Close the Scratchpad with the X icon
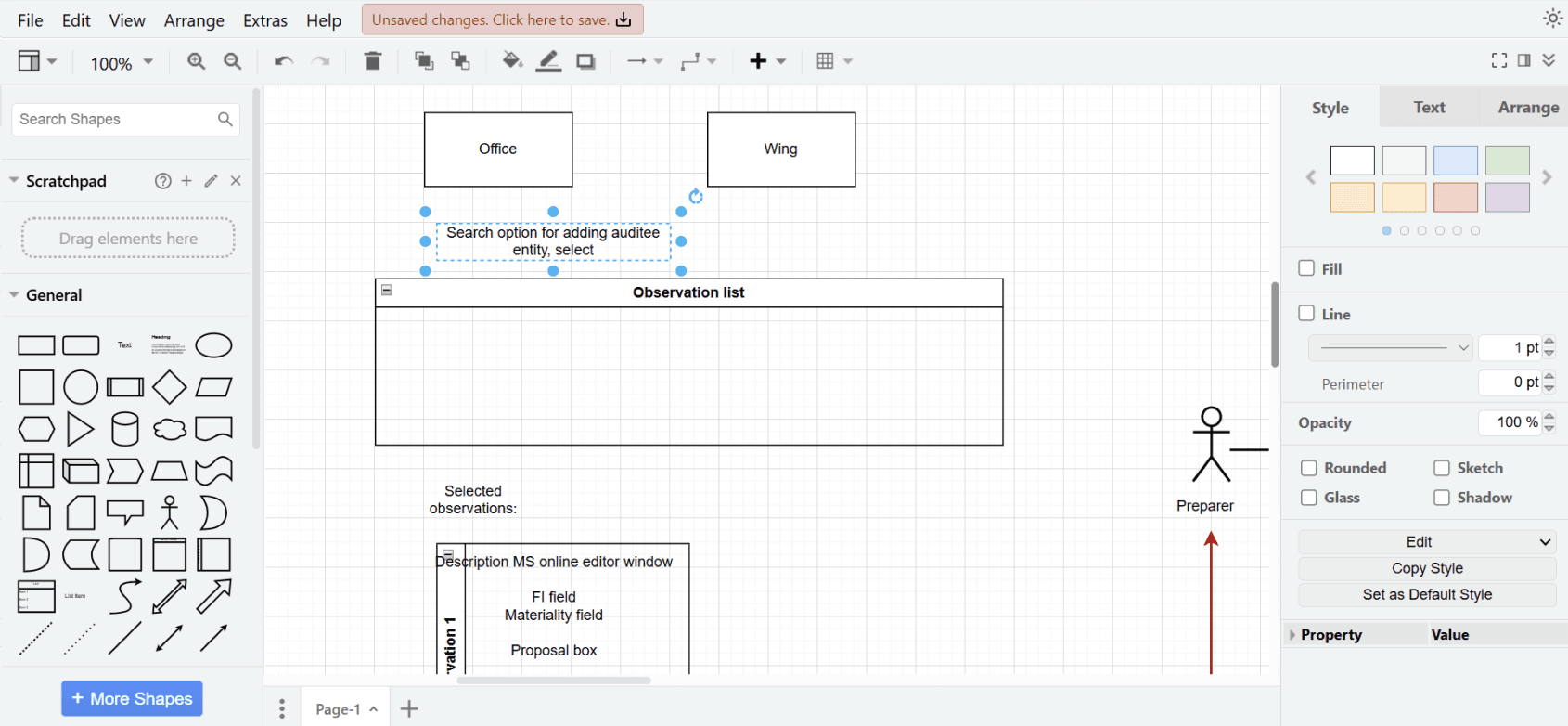 236,181
